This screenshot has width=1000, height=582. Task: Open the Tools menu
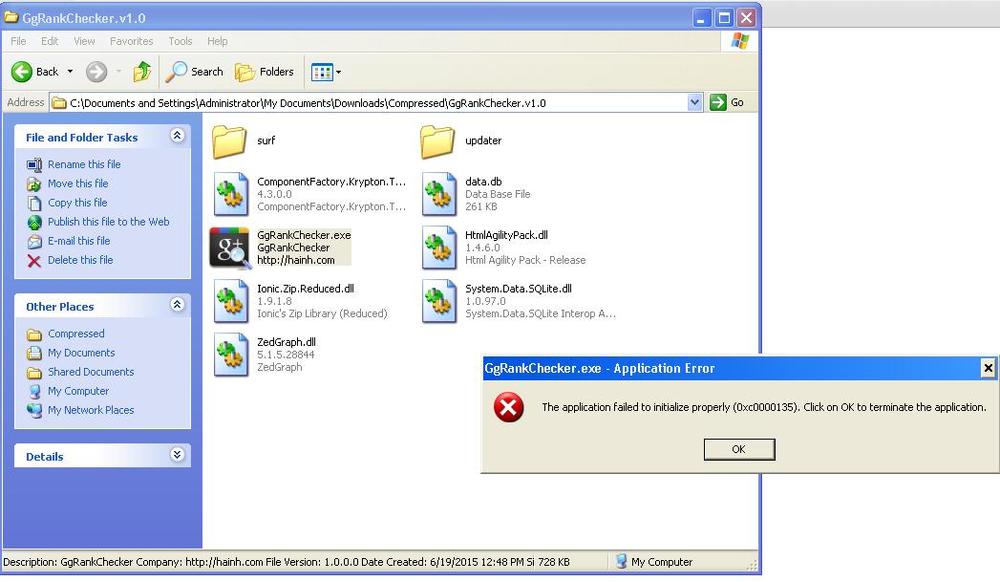click(180, 41)
